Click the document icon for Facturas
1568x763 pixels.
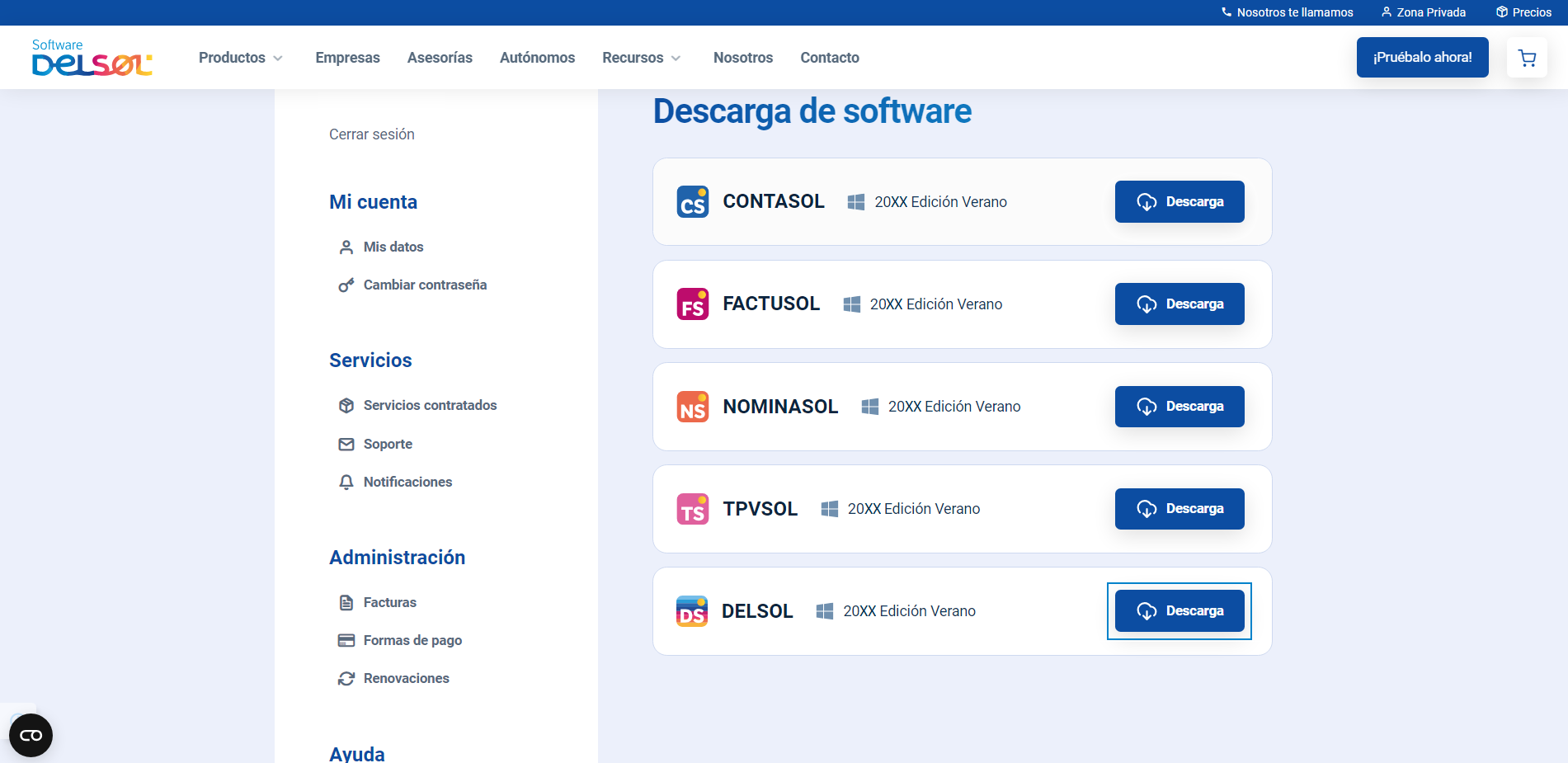tap(346, 603)
